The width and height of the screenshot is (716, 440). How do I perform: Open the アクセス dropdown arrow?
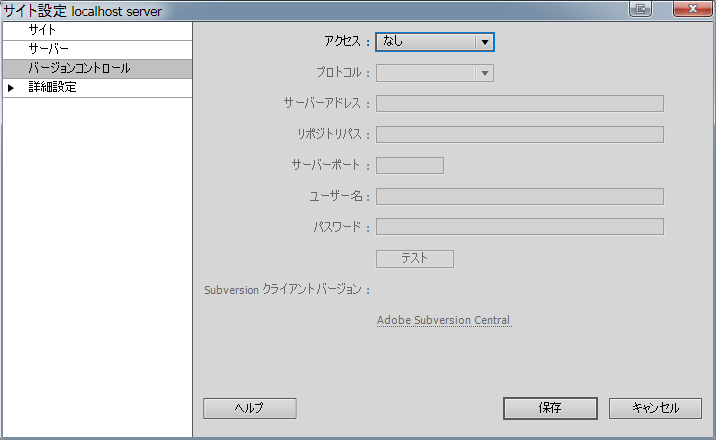coord(484,42)
